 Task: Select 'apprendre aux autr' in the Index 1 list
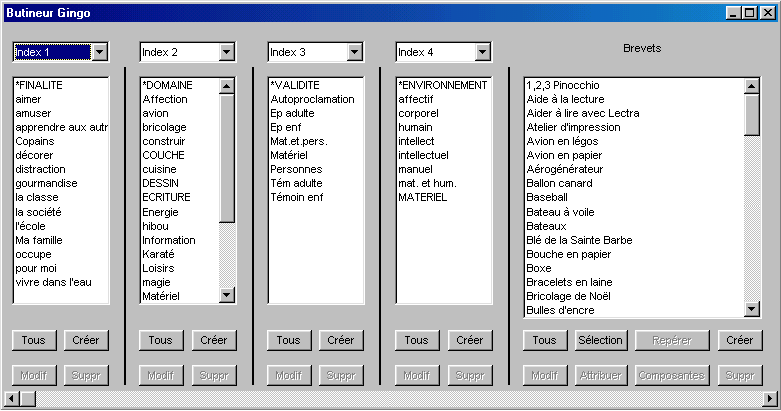click(61, 128)
